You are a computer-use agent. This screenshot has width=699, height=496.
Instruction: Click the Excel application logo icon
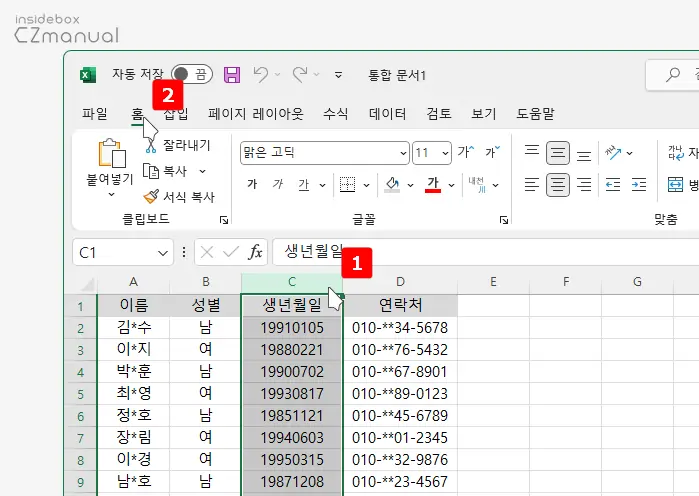click(88, 74)
